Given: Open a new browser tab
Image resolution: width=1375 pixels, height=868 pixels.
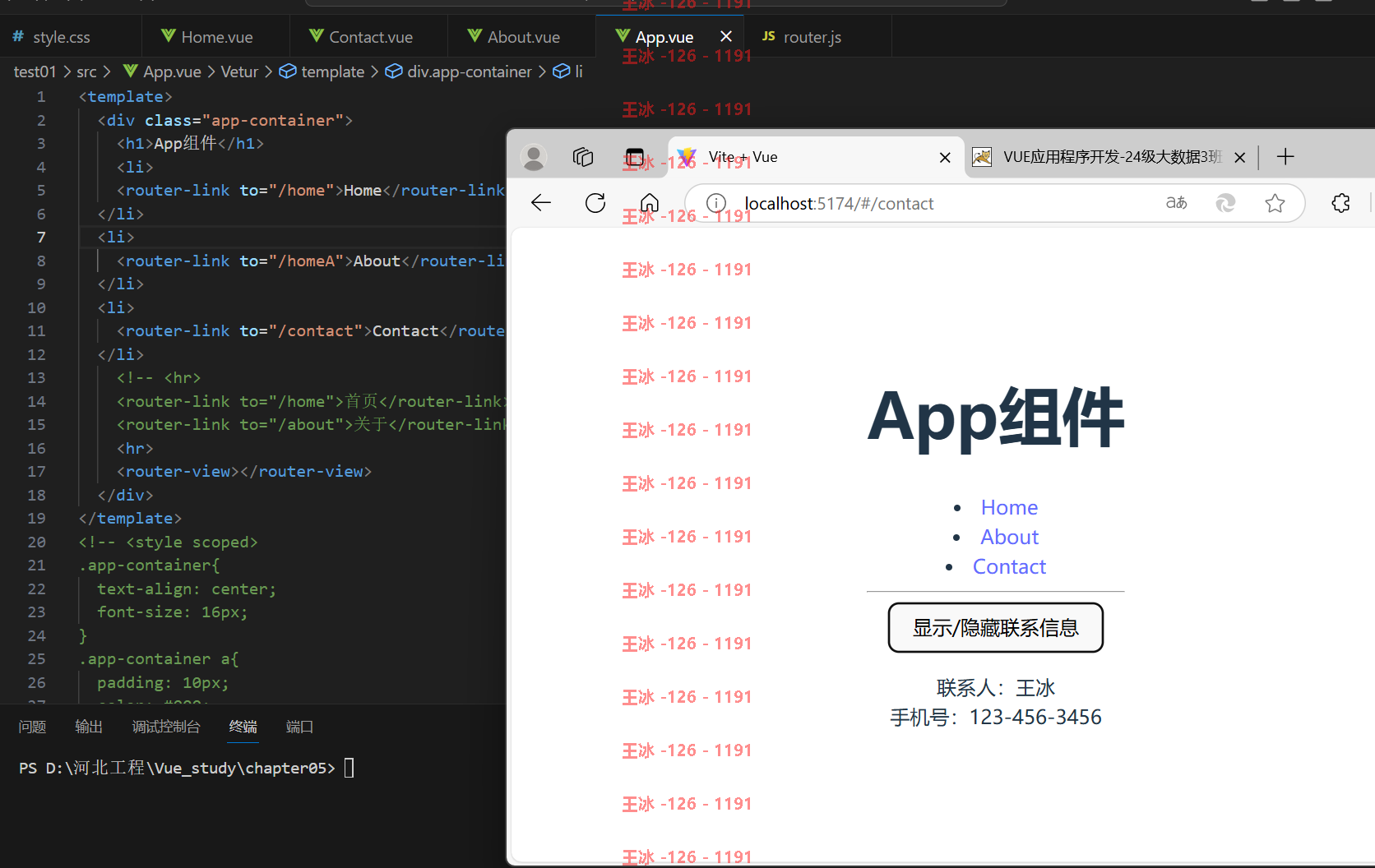Looking at the screenshot, I should [x=1286, y=156].
